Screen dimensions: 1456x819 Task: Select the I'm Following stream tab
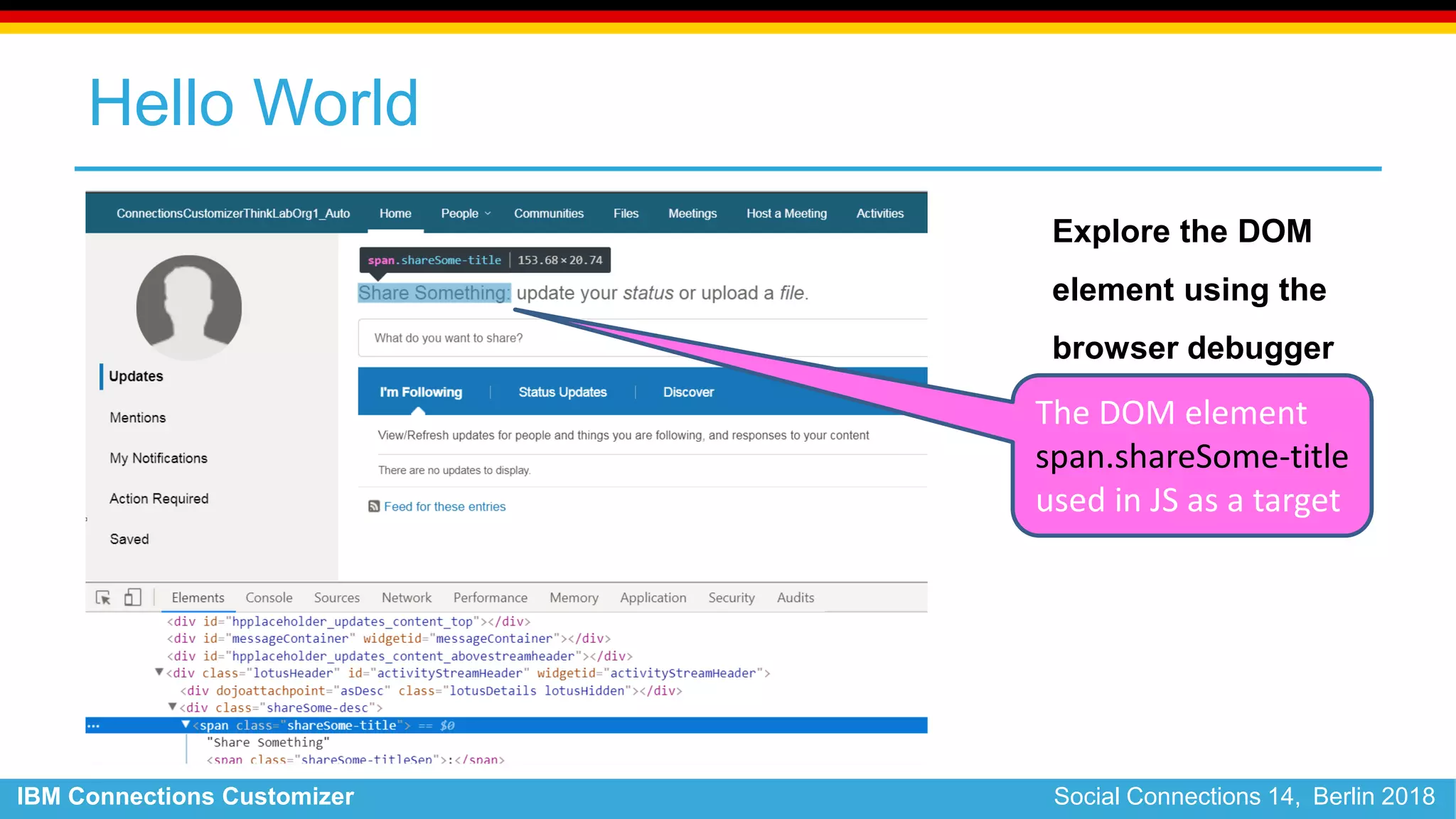421,392
